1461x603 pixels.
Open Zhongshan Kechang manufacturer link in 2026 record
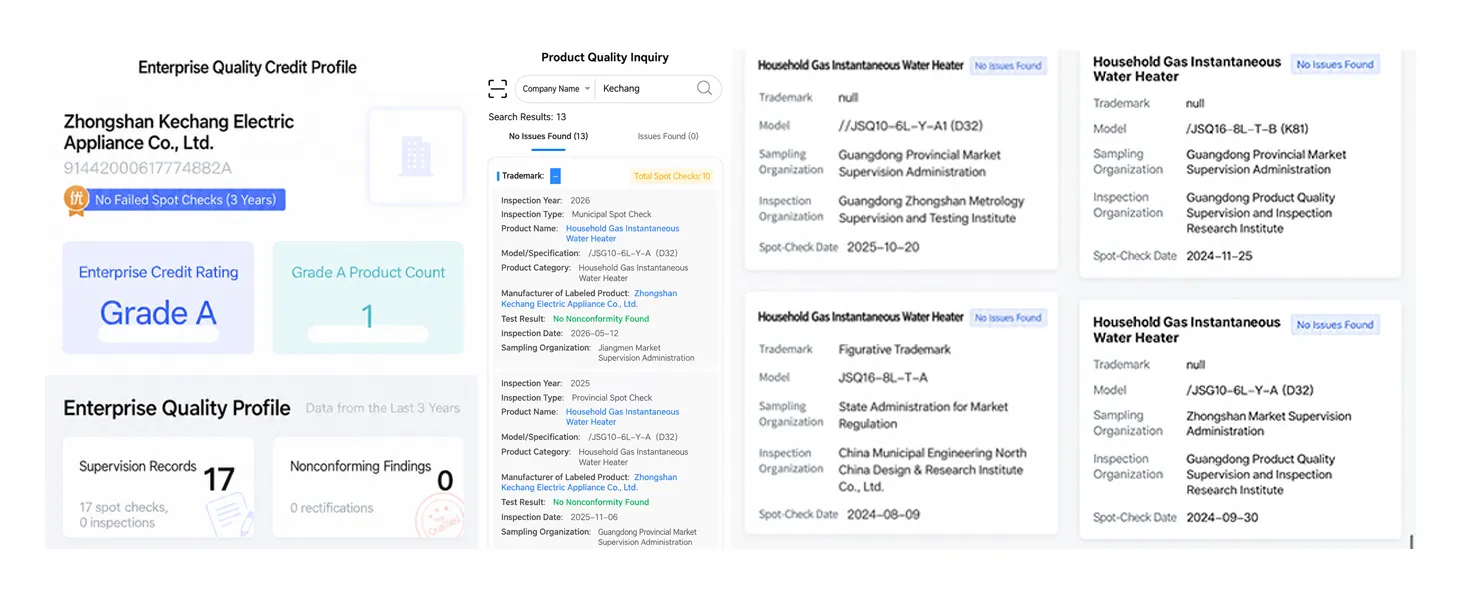coord(589,298)
